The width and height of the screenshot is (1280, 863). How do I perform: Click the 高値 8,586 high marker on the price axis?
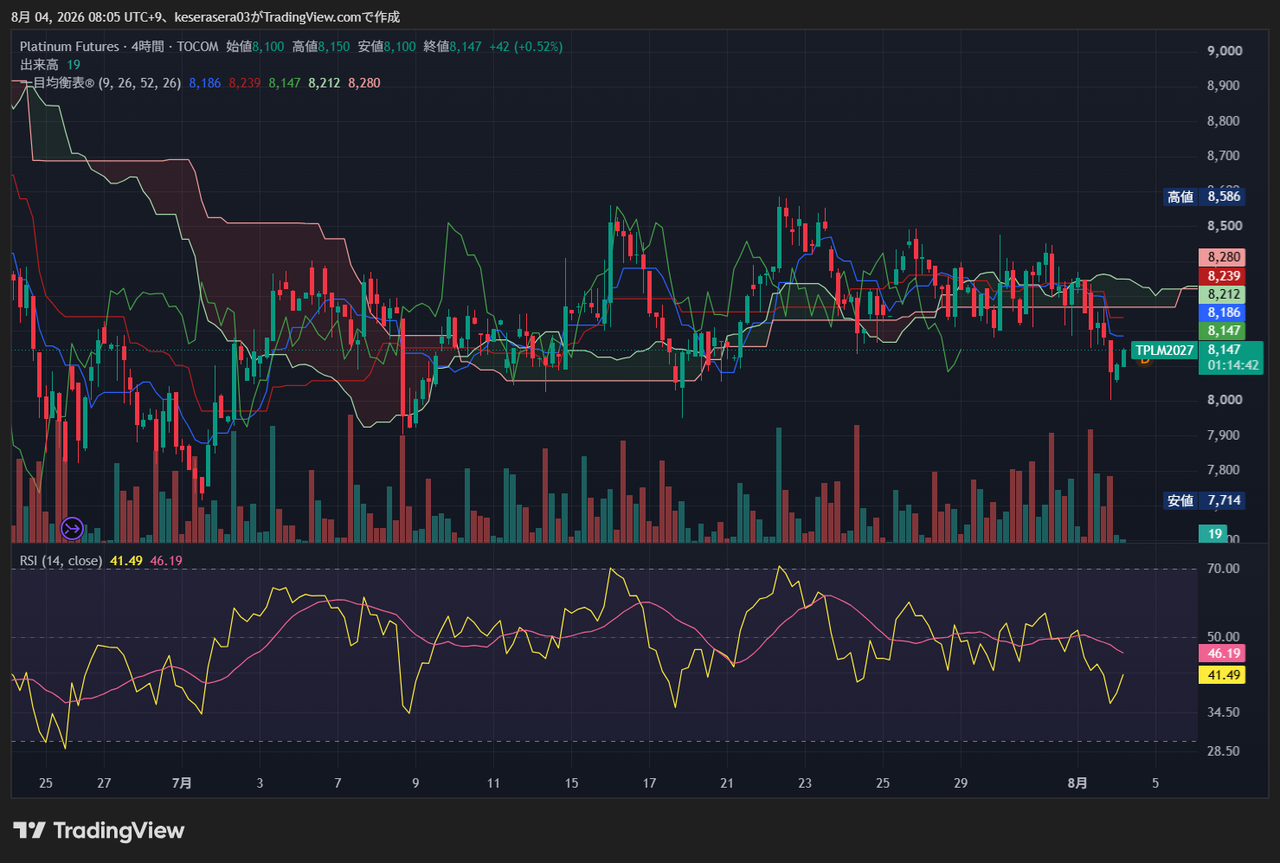pos(1204,197)
